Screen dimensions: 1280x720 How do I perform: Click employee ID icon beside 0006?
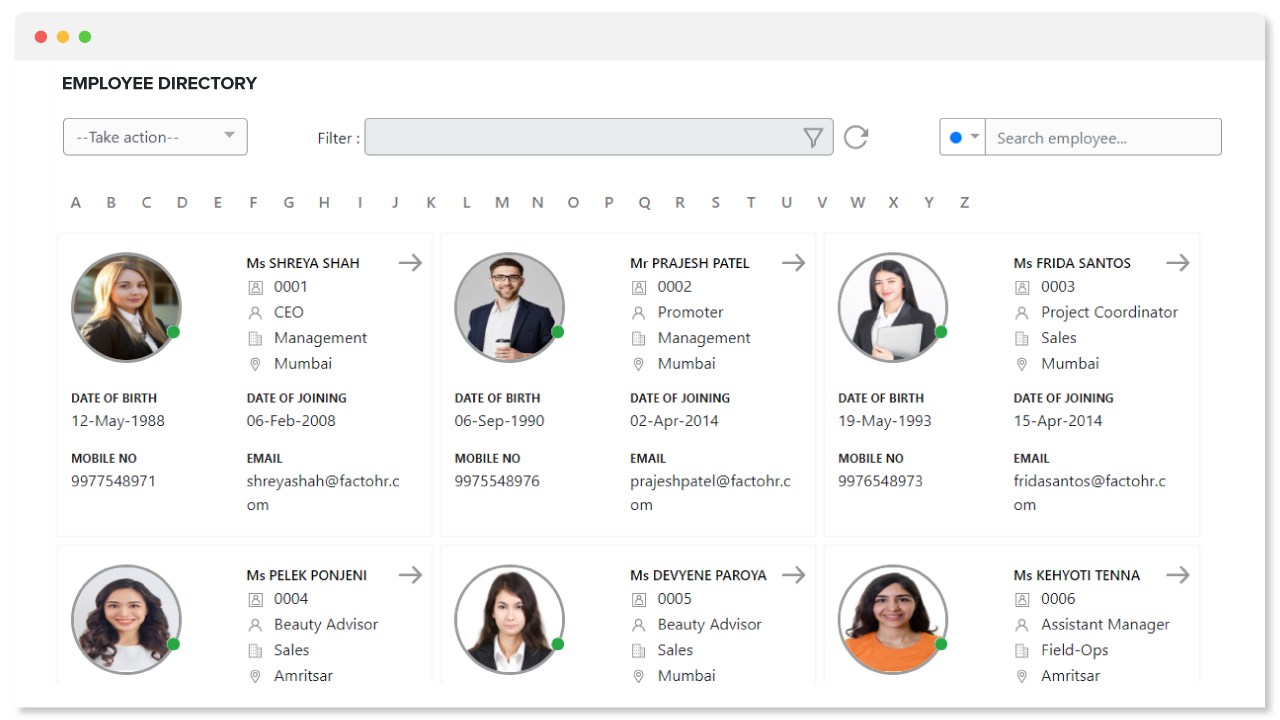(x=1022, y=599)
